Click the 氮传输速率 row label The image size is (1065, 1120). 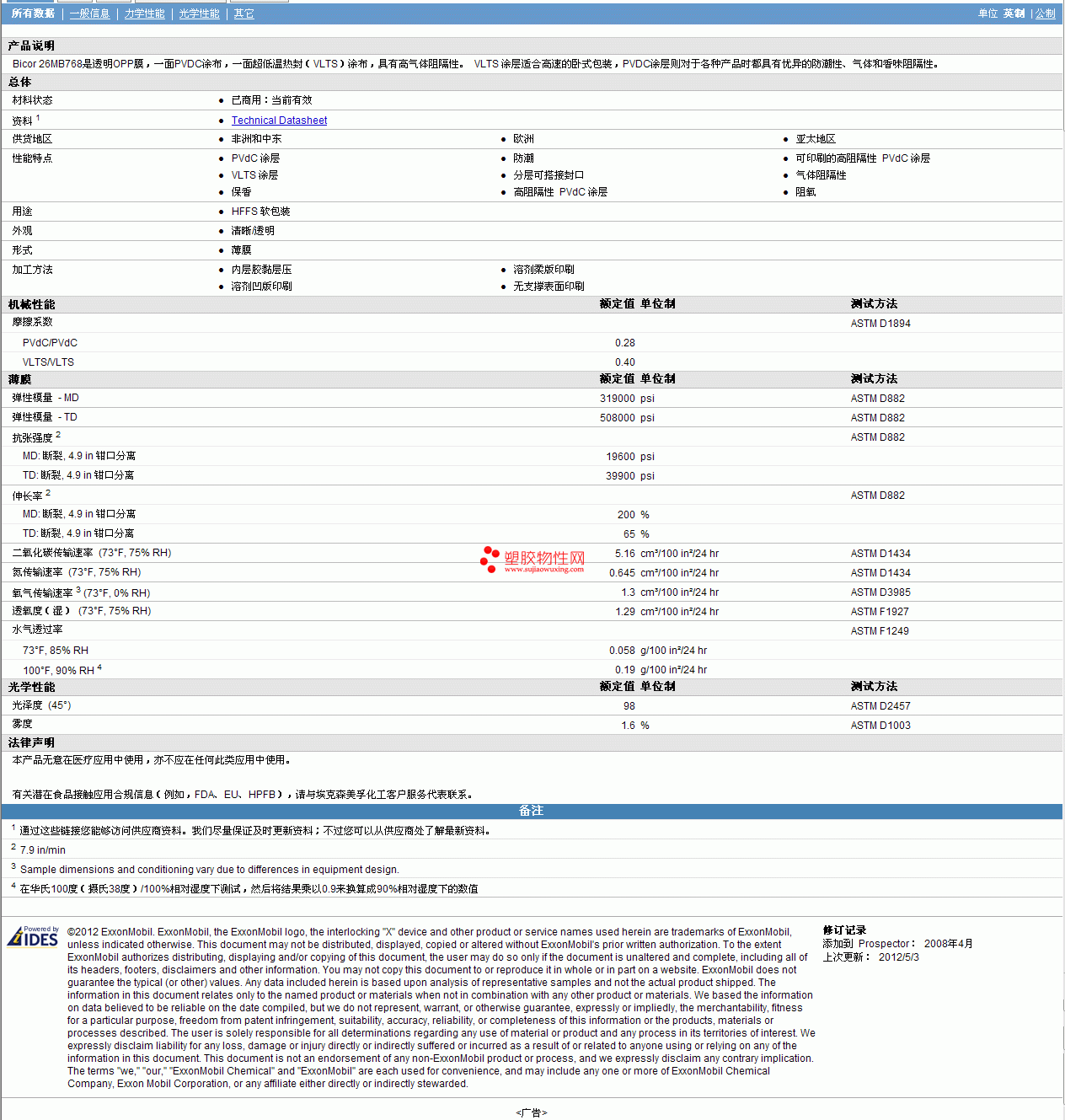pyautogui.click(x=77, y=572)
